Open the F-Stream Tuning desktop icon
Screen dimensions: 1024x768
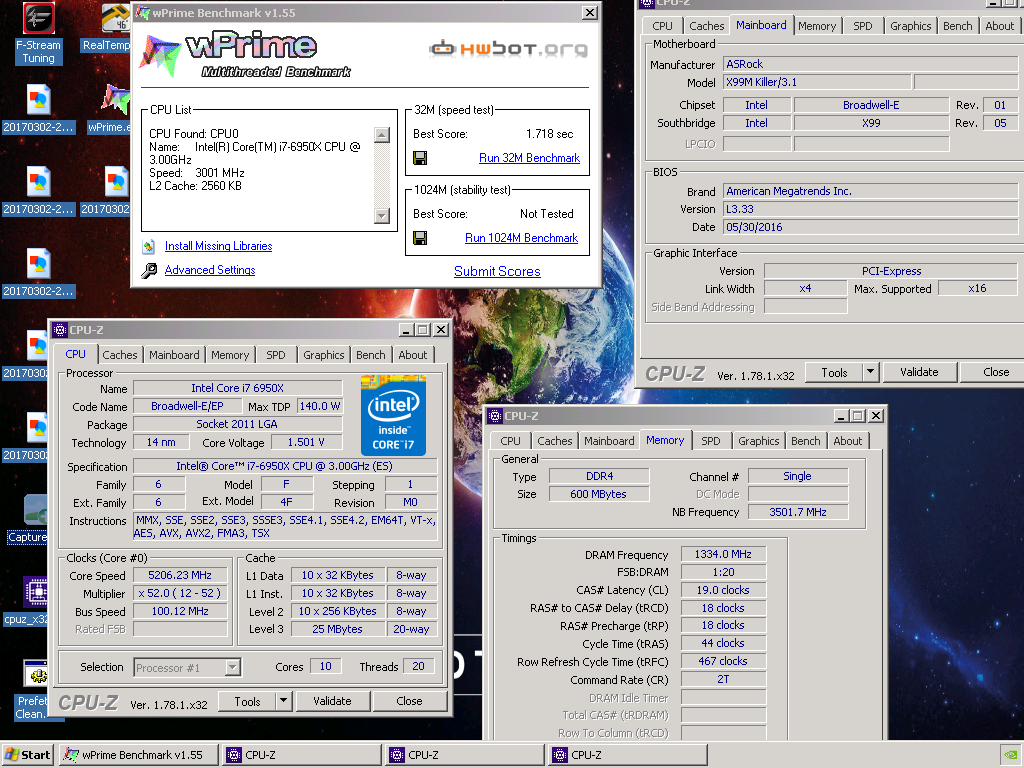(39, 33)
